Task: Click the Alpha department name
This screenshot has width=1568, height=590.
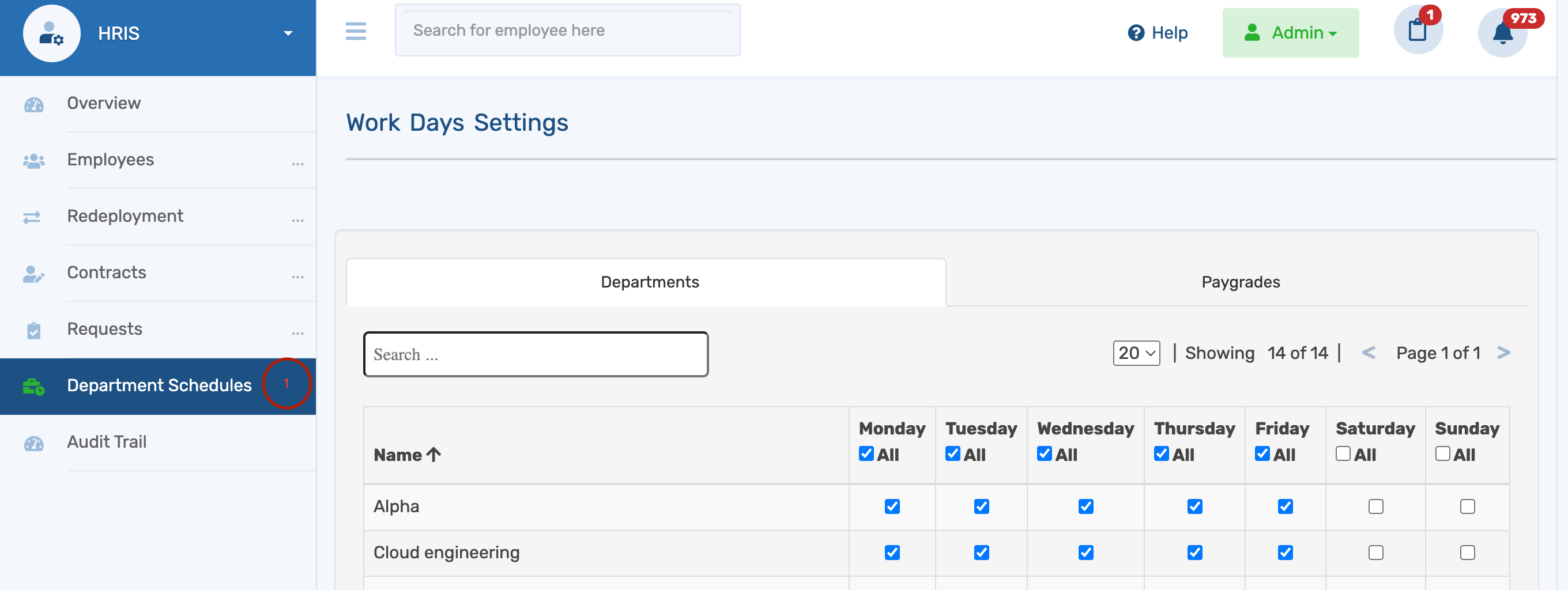Action: click(396, 506)
